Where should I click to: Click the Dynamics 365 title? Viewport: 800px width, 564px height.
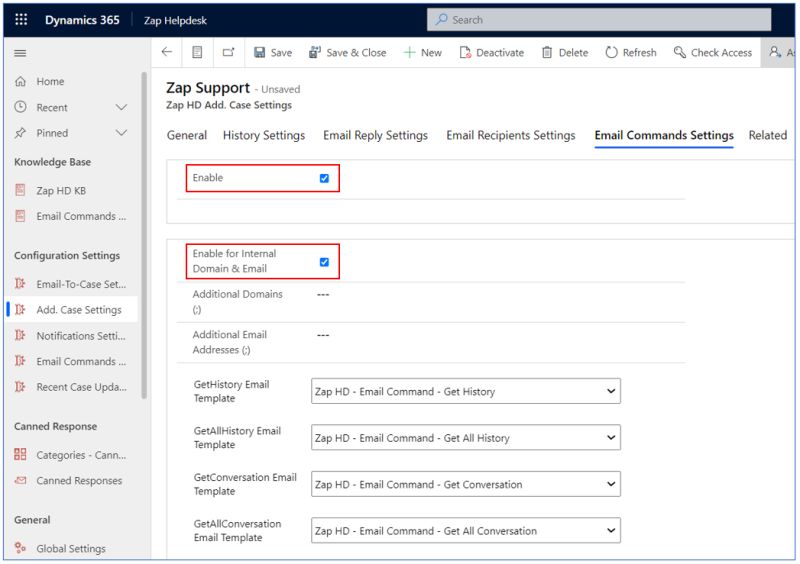[82, 20]
